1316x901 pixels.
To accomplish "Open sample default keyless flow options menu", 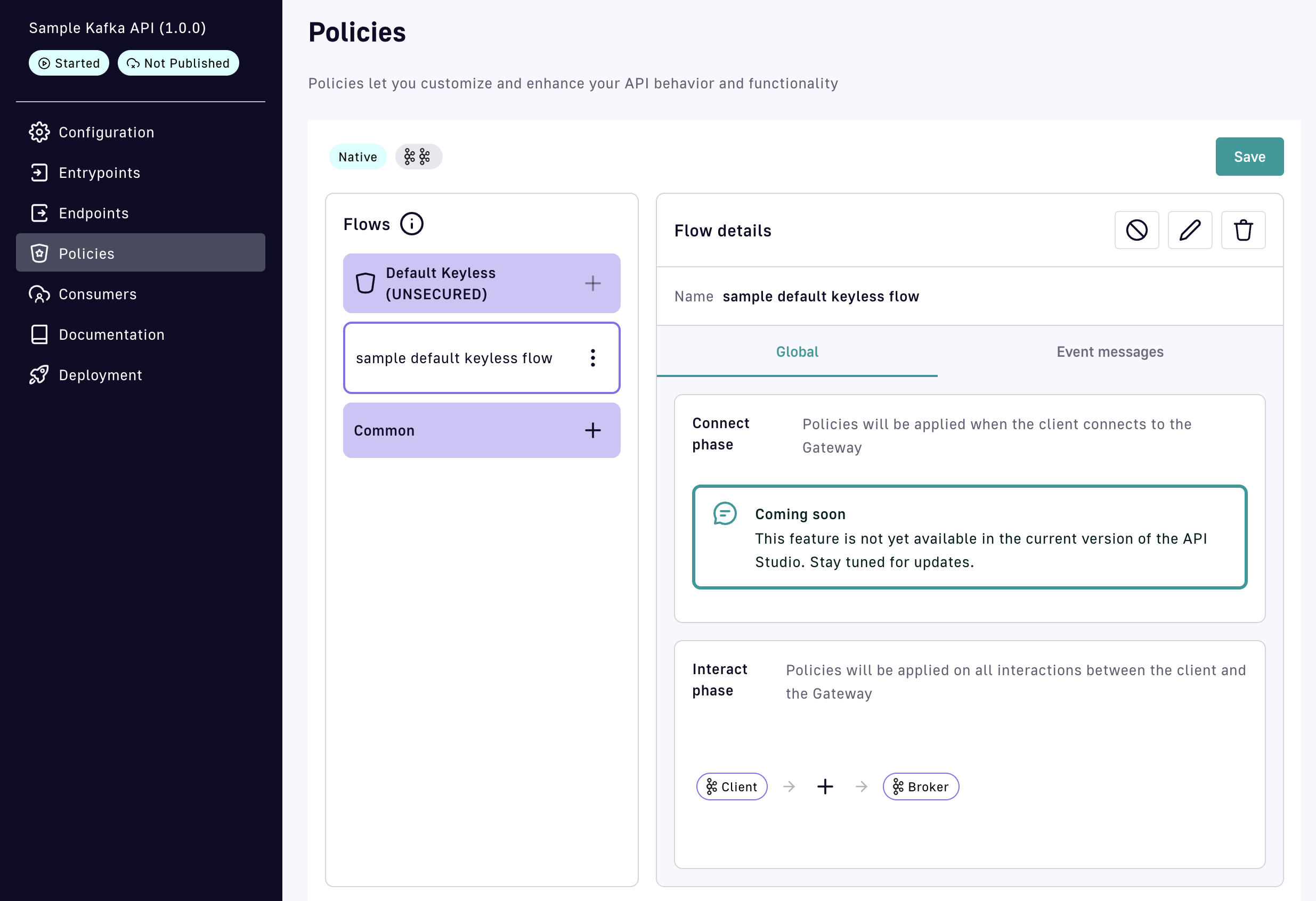I will tap(592, 358).
